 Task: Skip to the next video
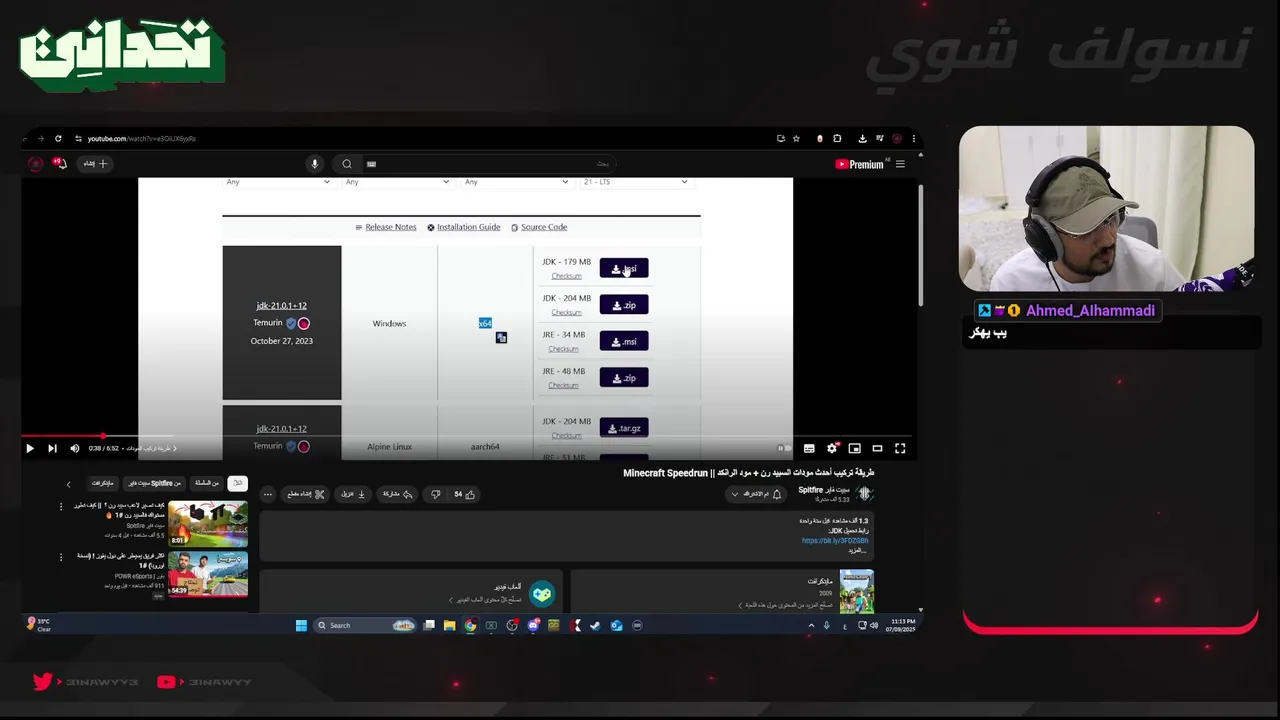pos(52,449)
